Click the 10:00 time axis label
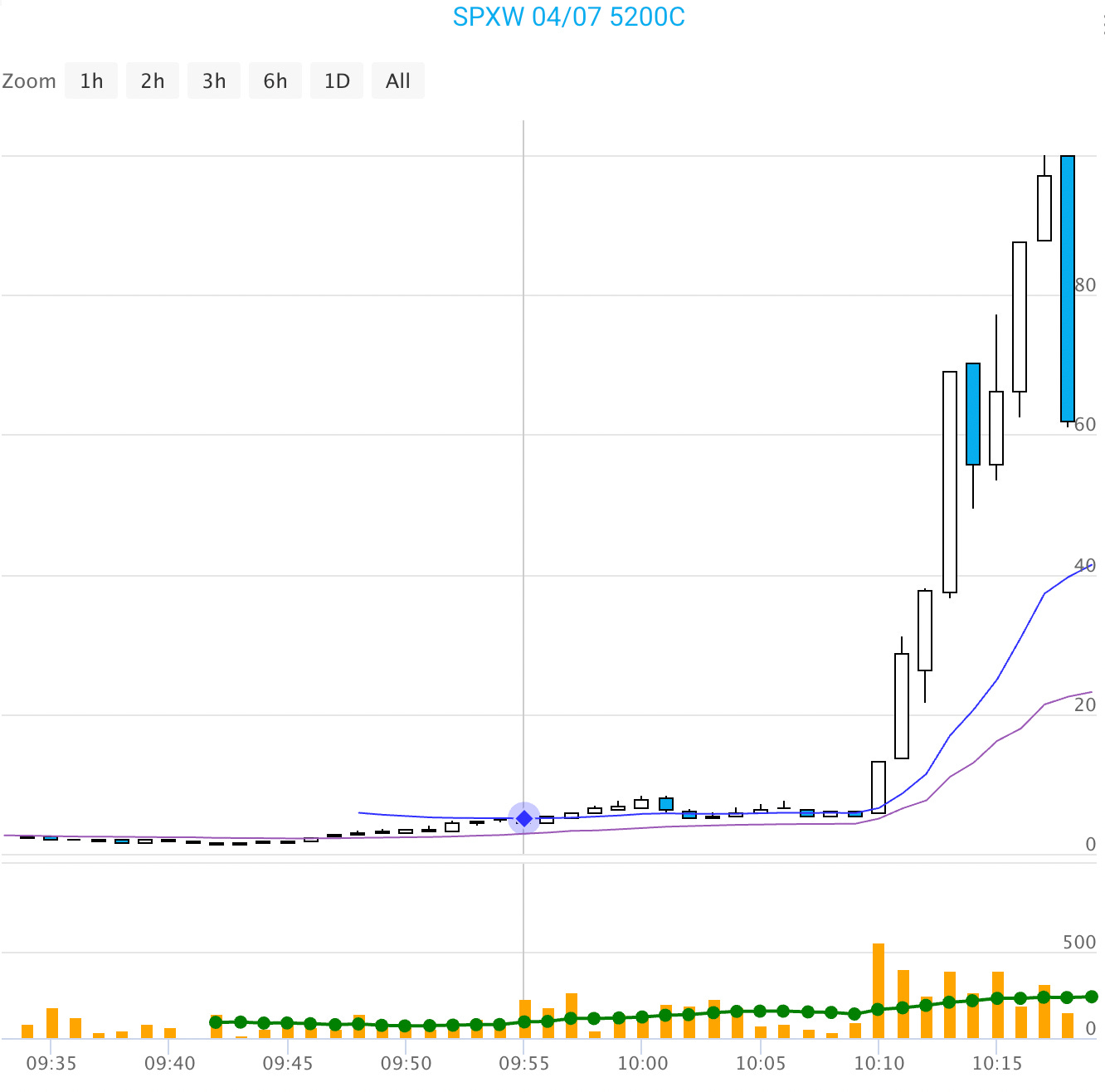This screenshot has width=1105, height=1092. point(642,1063)
